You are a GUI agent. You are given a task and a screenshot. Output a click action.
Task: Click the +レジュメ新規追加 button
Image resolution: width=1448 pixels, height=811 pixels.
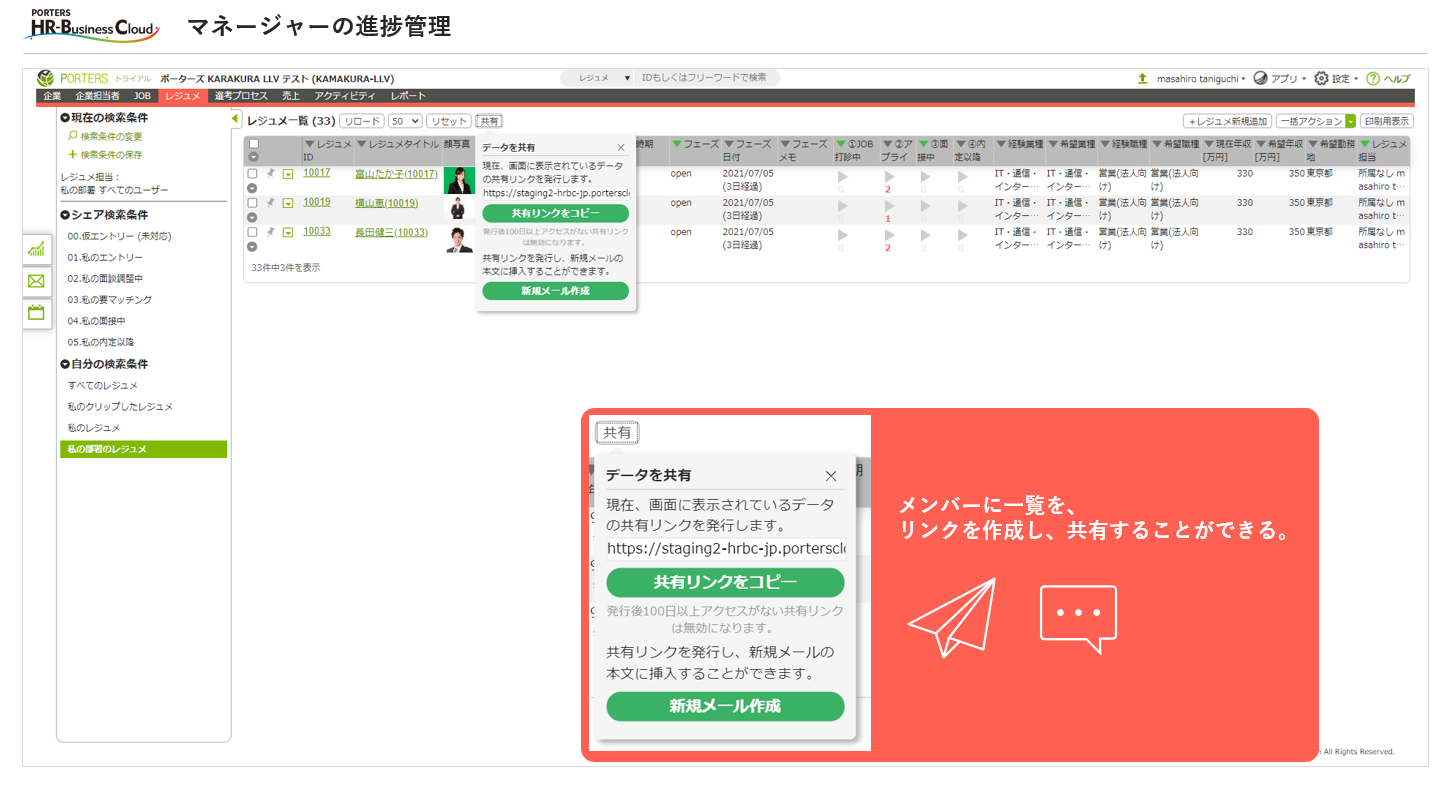click(x=1227, y=121)
